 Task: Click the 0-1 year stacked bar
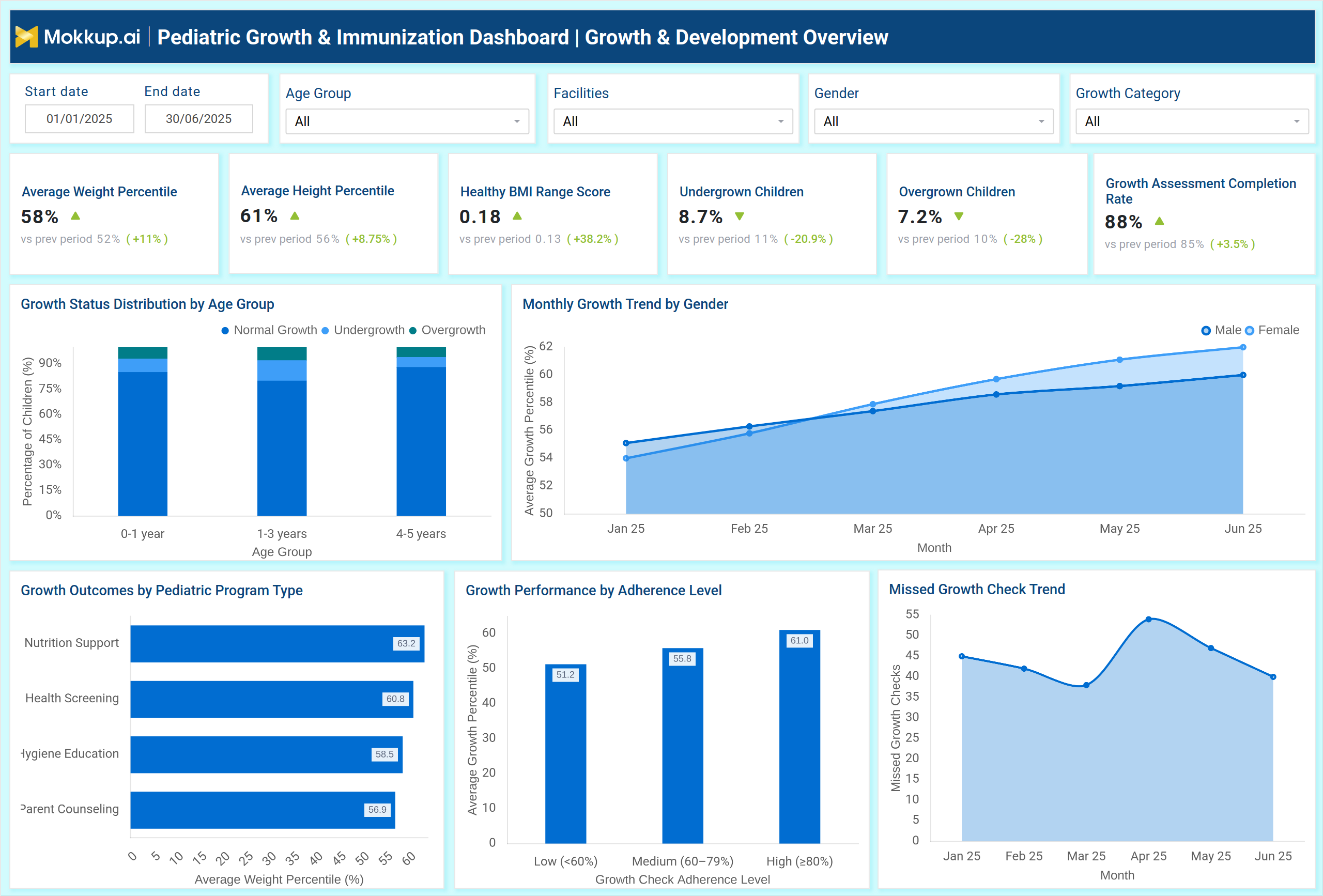[x=143, y=431]
